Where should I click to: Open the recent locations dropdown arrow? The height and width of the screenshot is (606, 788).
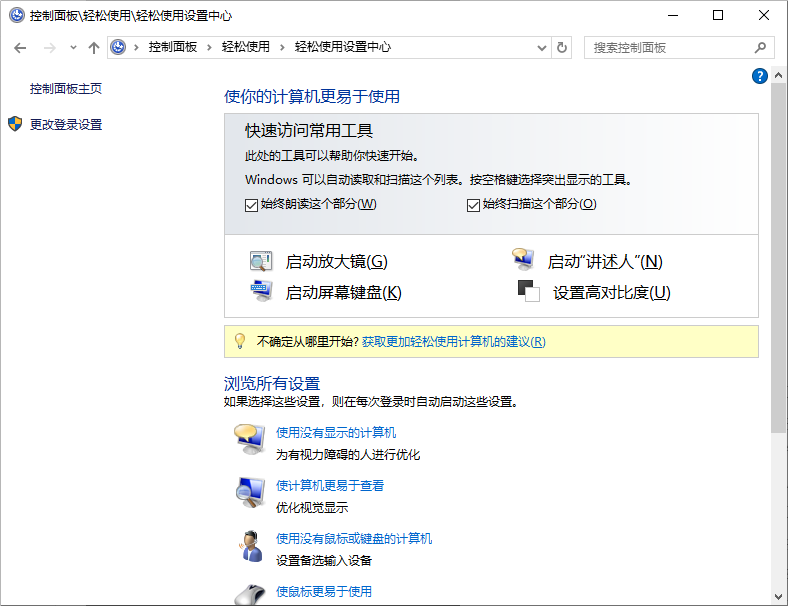coord(73,48)
